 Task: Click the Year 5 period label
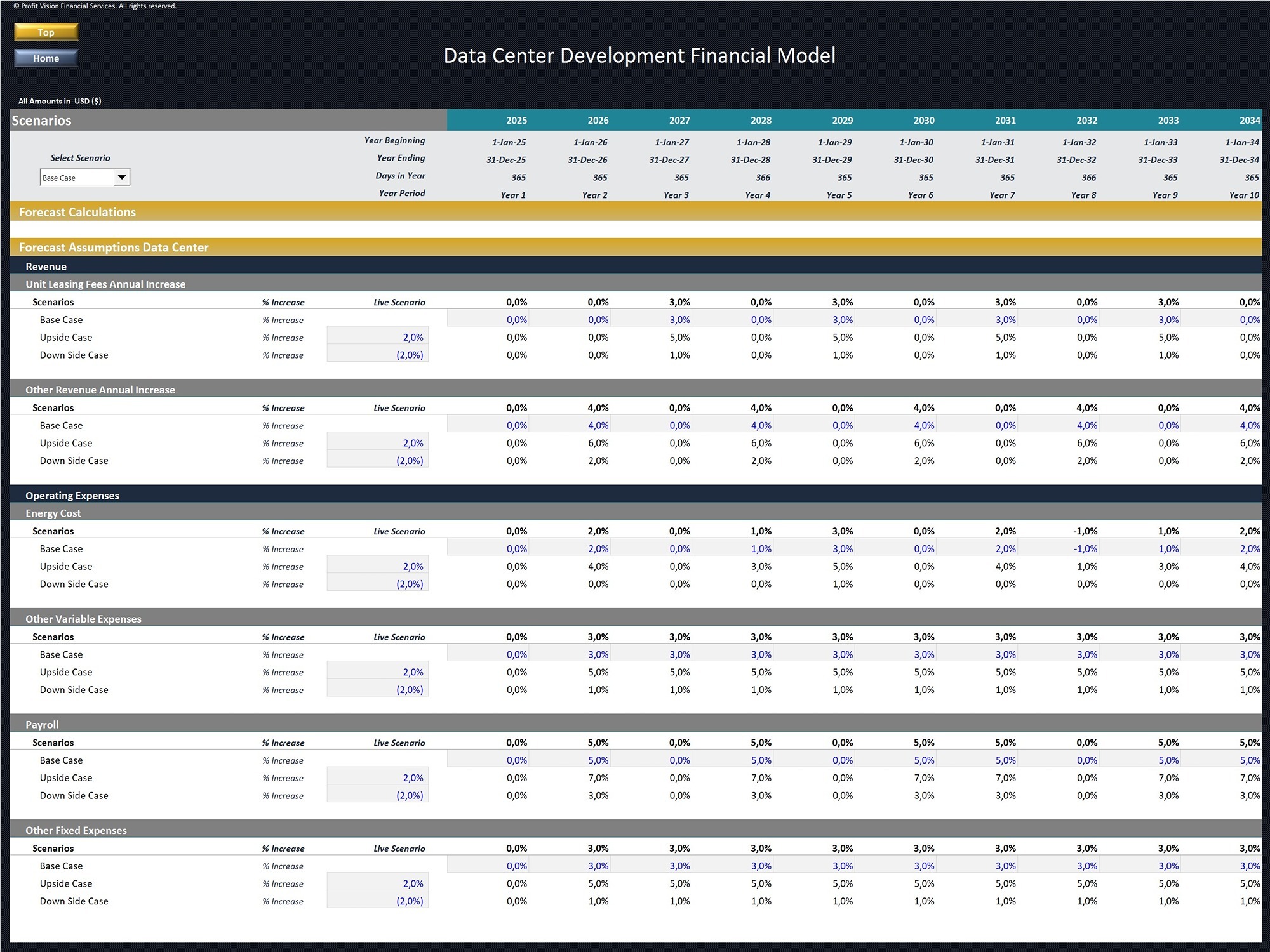click(839, 195)
